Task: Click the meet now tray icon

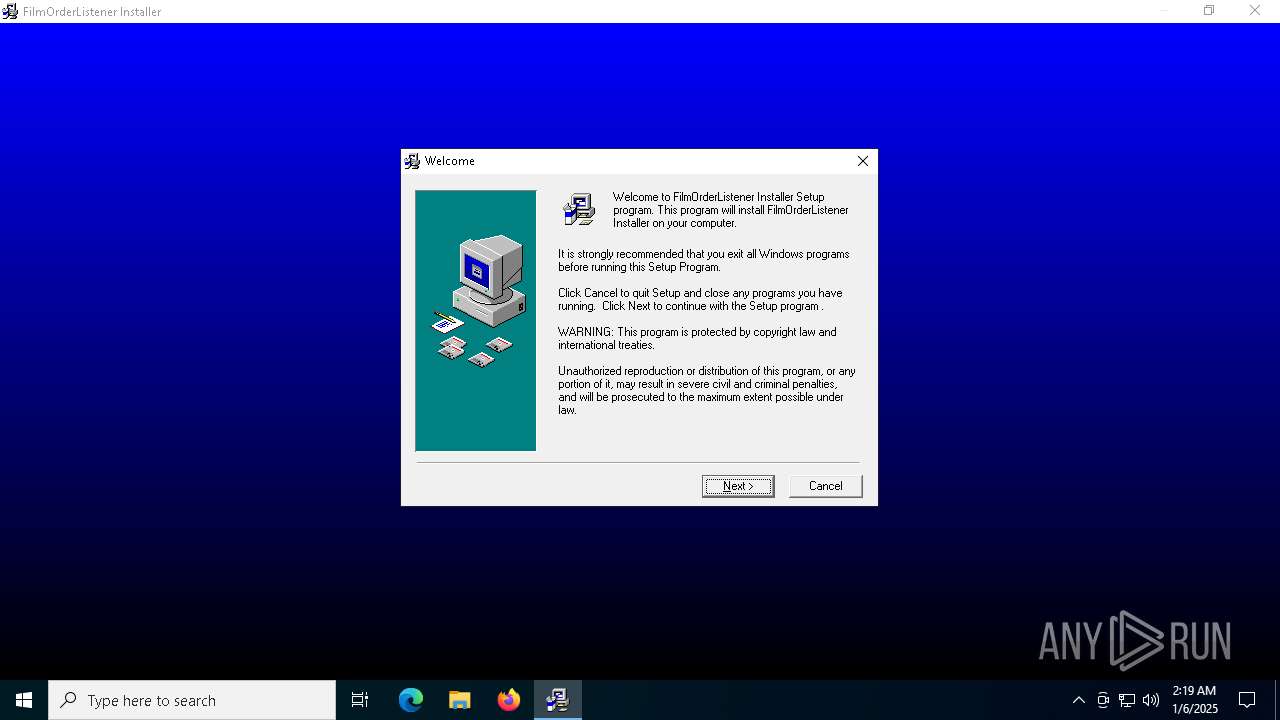Action: 1103,700
